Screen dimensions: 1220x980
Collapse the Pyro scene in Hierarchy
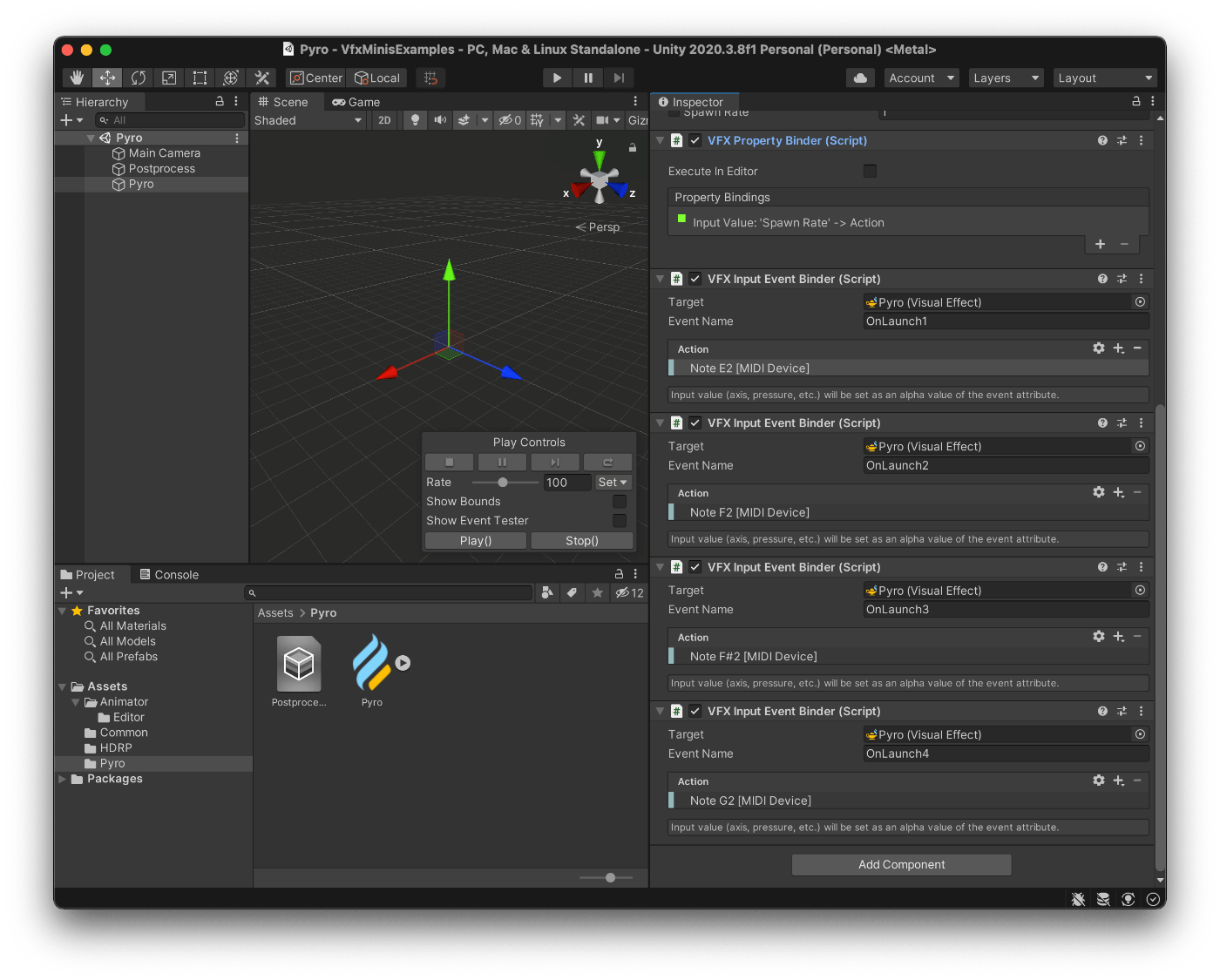click(91, 138)
